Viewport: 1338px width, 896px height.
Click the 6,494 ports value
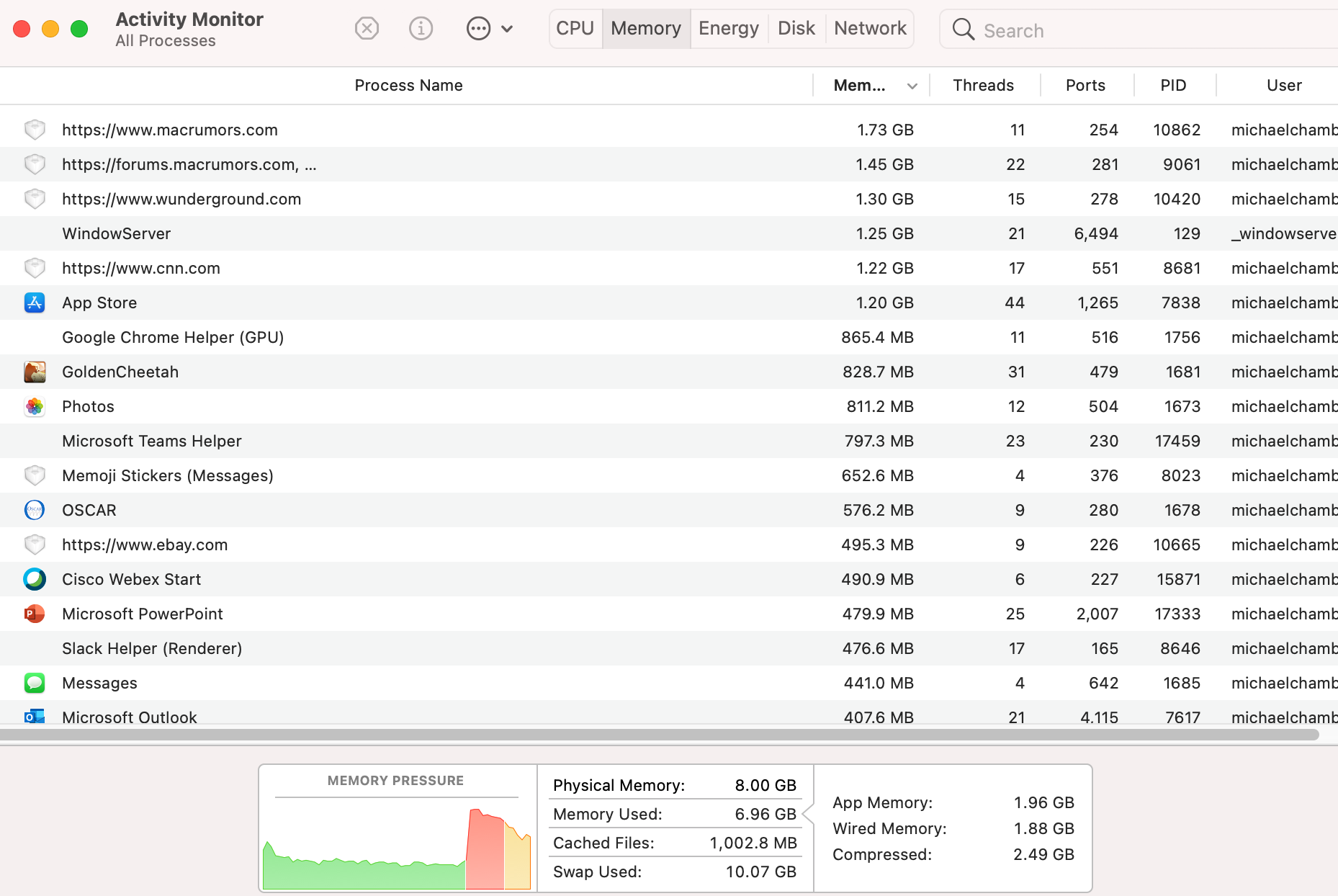pyautogui.click(x=1096, y=233)
